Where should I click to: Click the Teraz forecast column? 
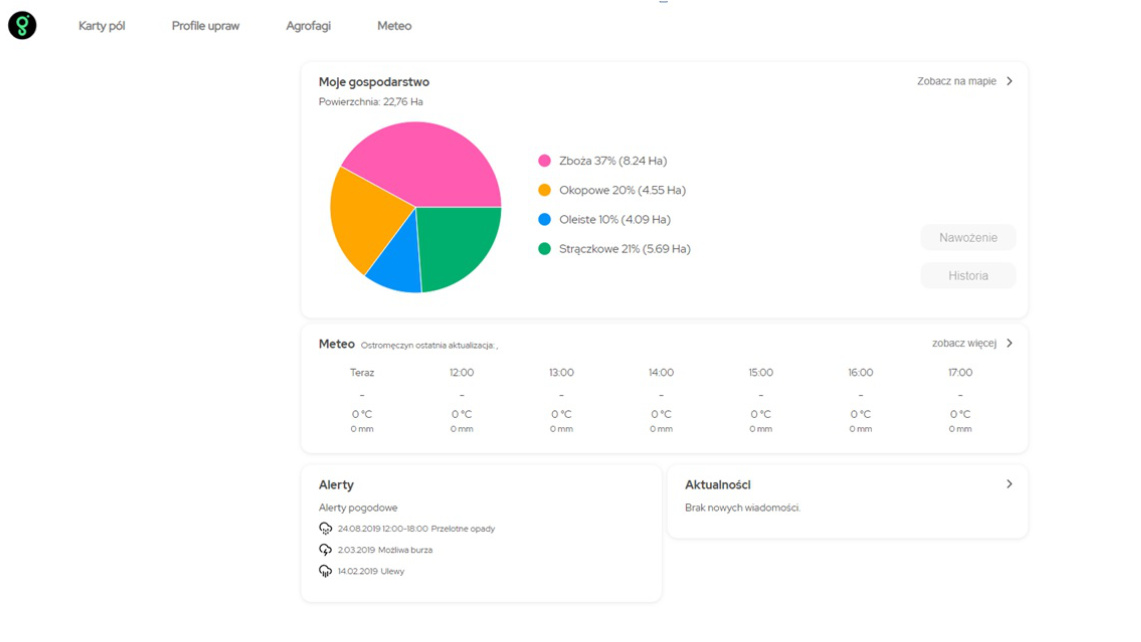point(361,398)
